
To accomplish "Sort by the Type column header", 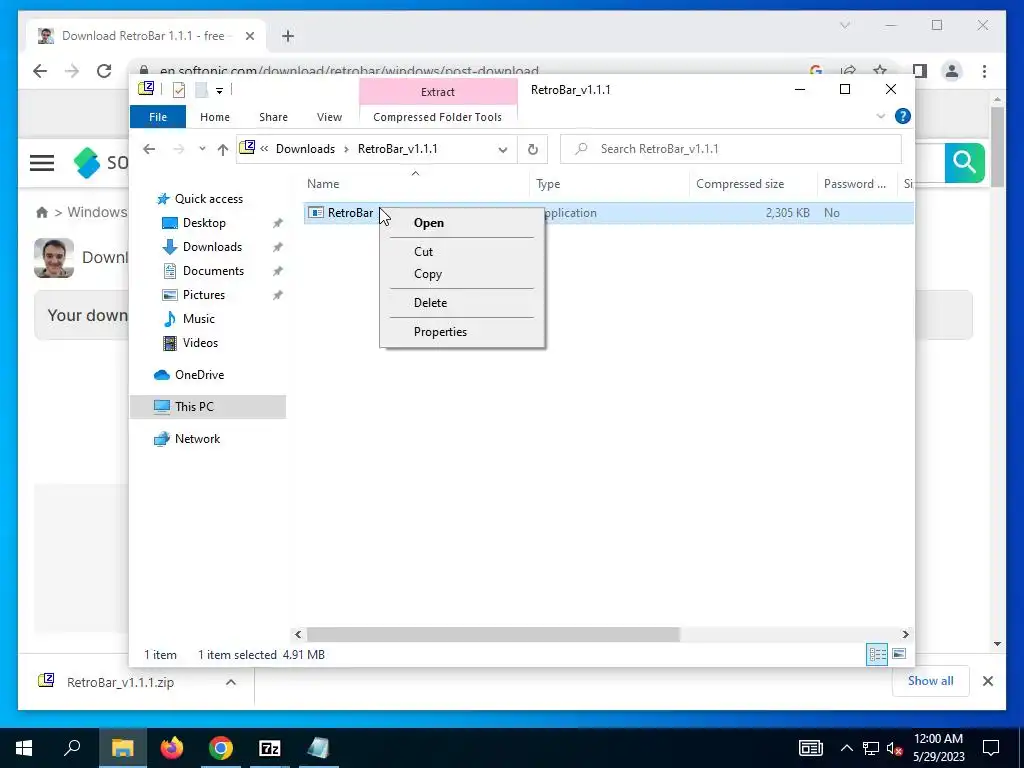I will coord(609,184).
